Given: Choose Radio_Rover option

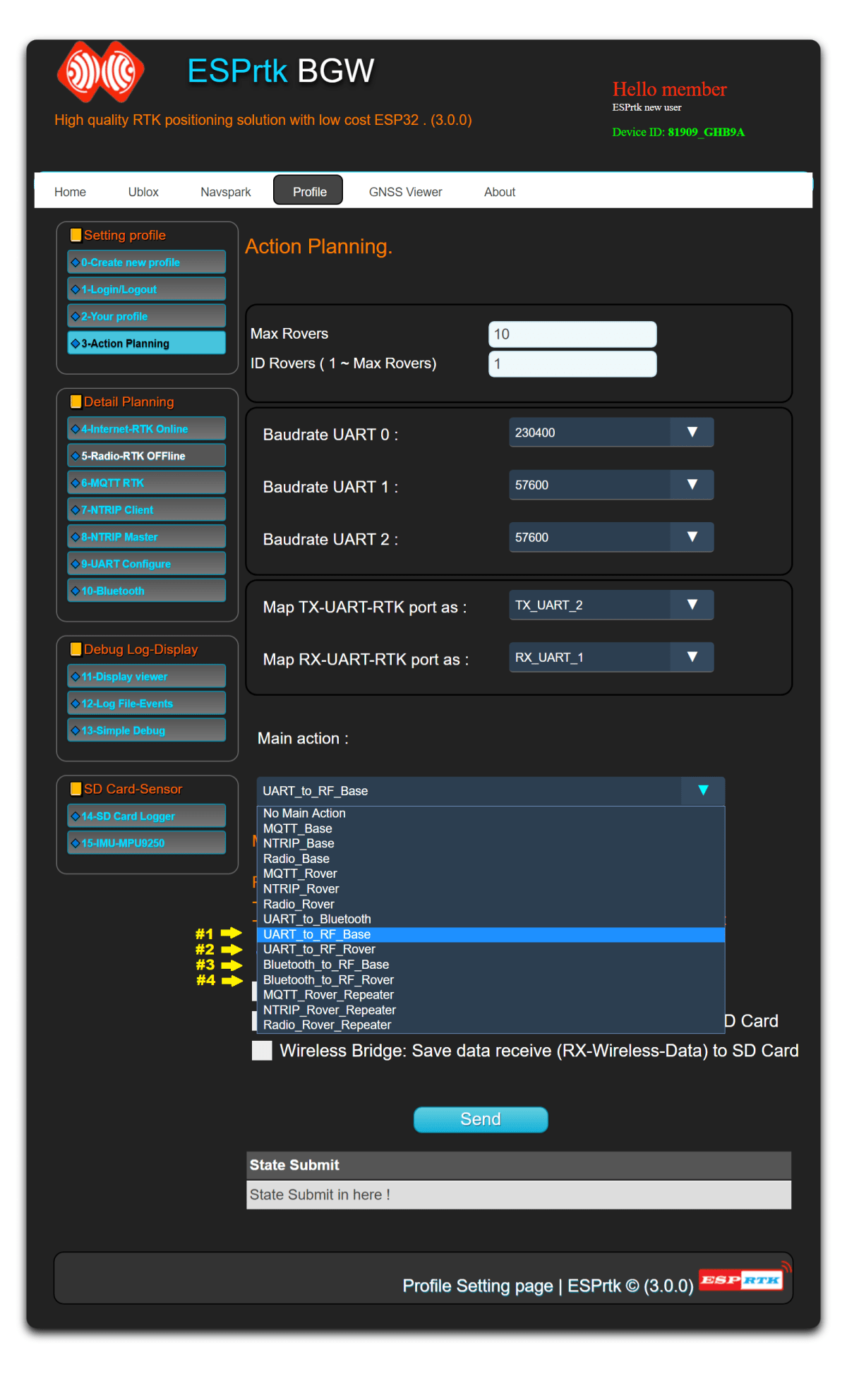Looking at the screenshot, I should pyautogui.click(x=491, y=904).
